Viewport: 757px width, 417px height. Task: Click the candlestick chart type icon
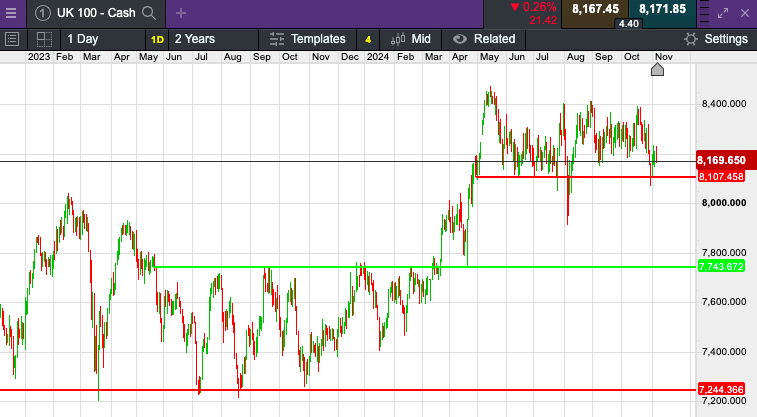(398, 39)
